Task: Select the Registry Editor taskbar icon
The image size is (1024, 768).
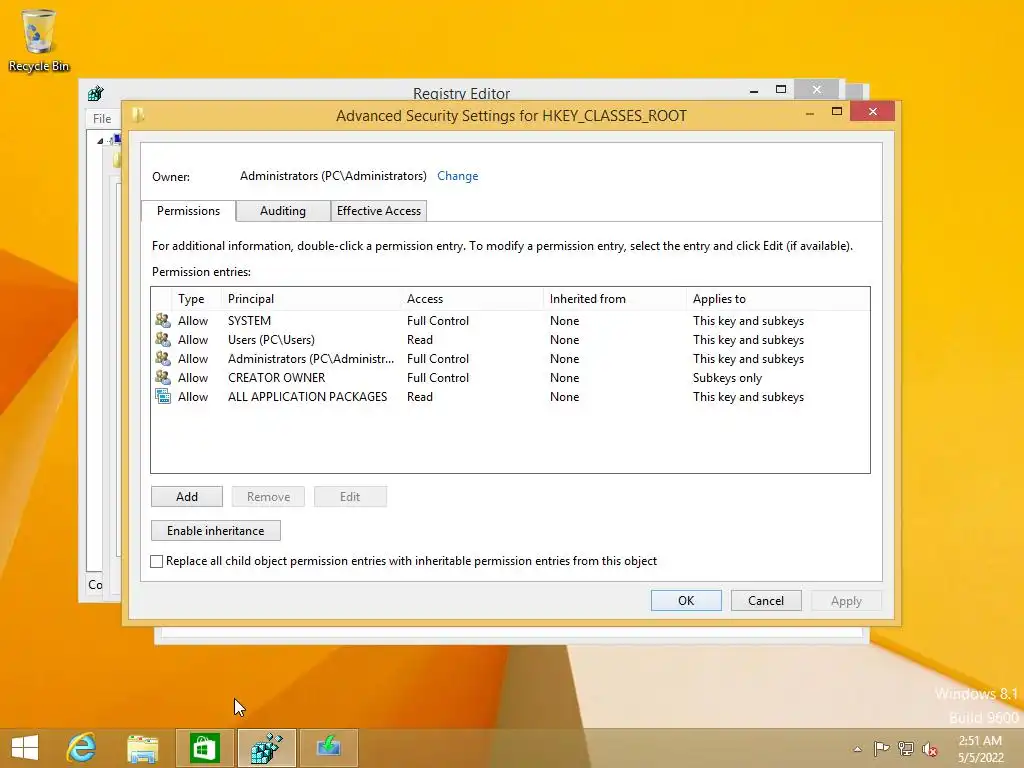Action: point(266,748)
